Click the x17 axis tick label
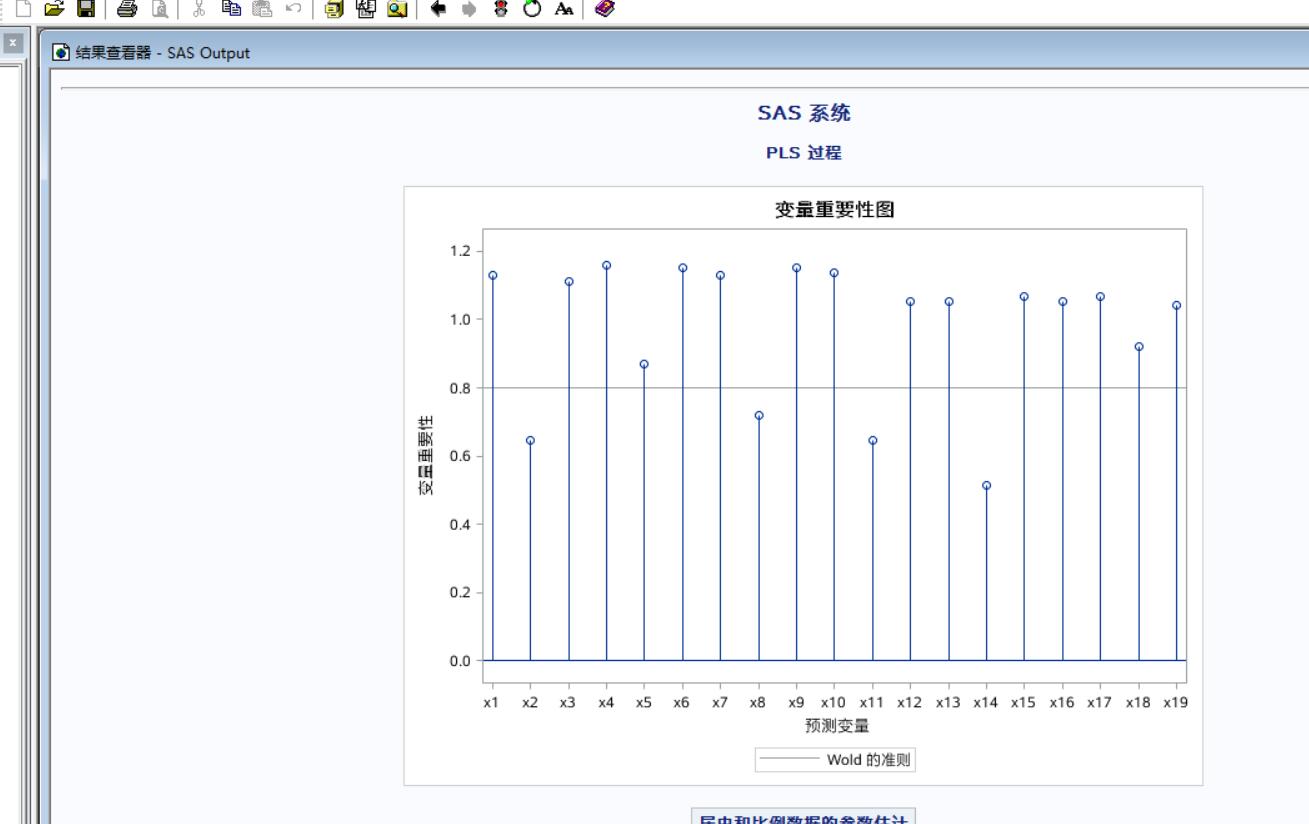 tap(1100, 703)
